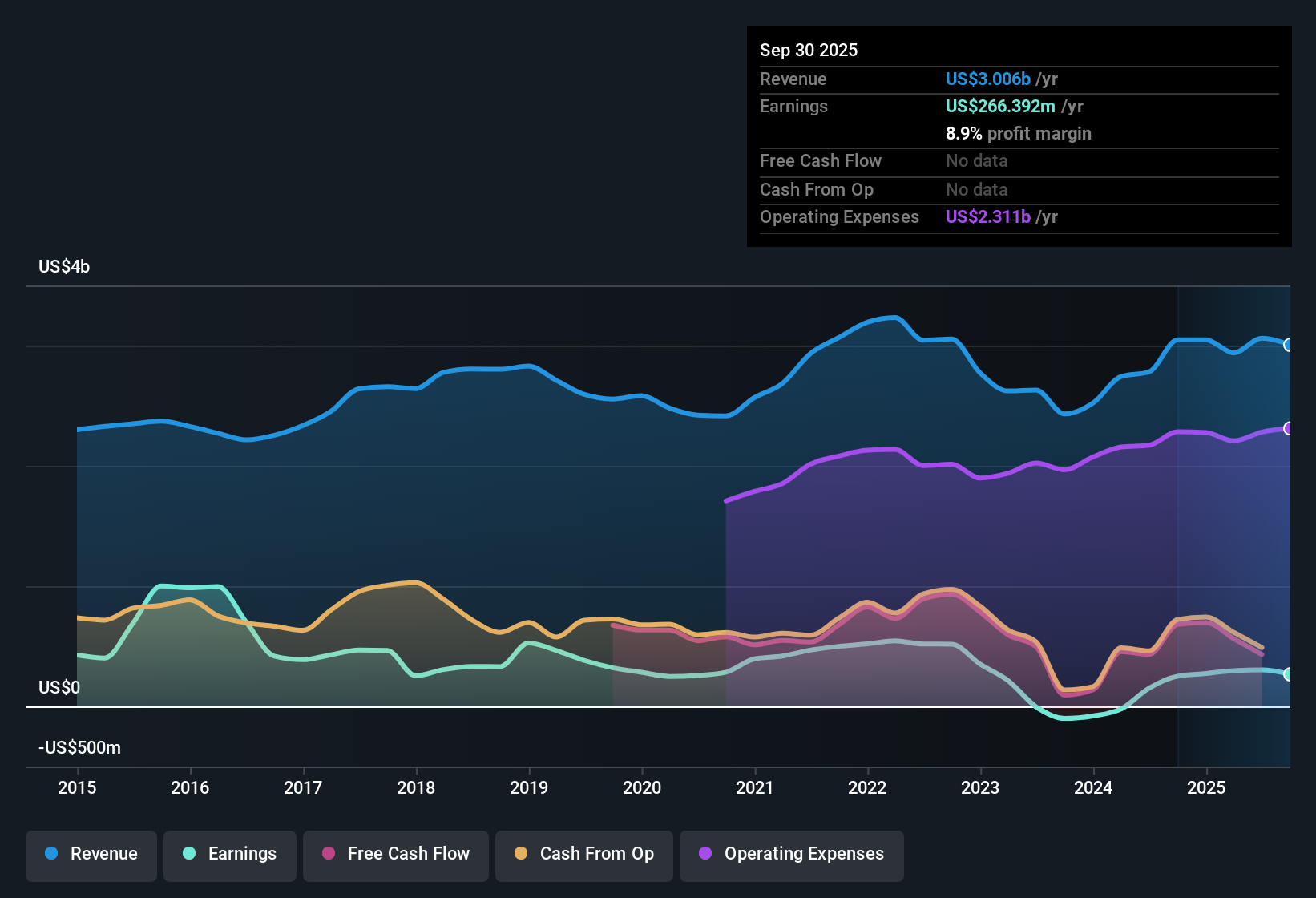Viewport: 1316px width, 898px height.
Task: Click the pink Free Cash Flow legend dot
Action: (x=328, y=854)
